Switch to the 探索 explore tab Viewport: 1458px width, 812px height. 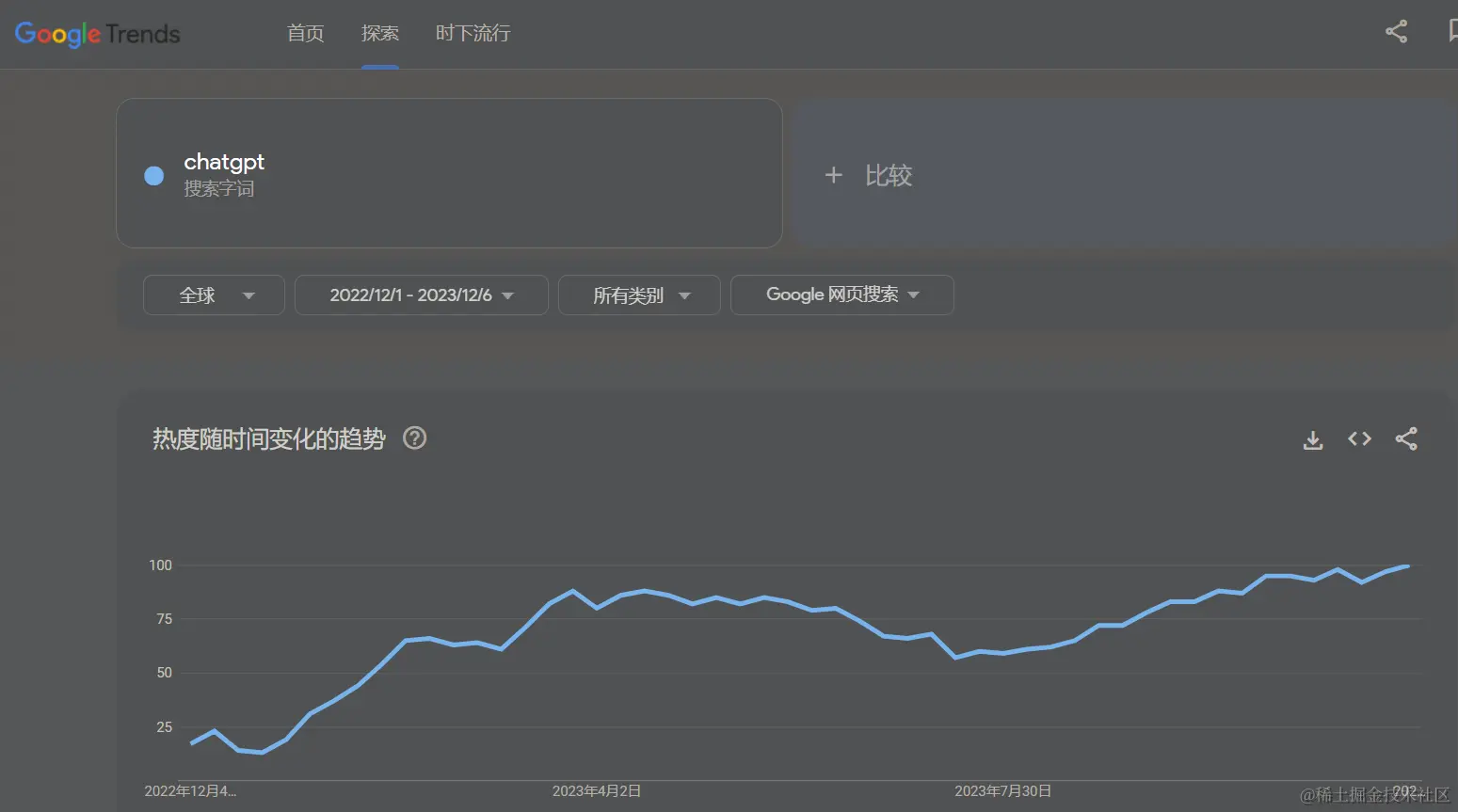(380, 33)
